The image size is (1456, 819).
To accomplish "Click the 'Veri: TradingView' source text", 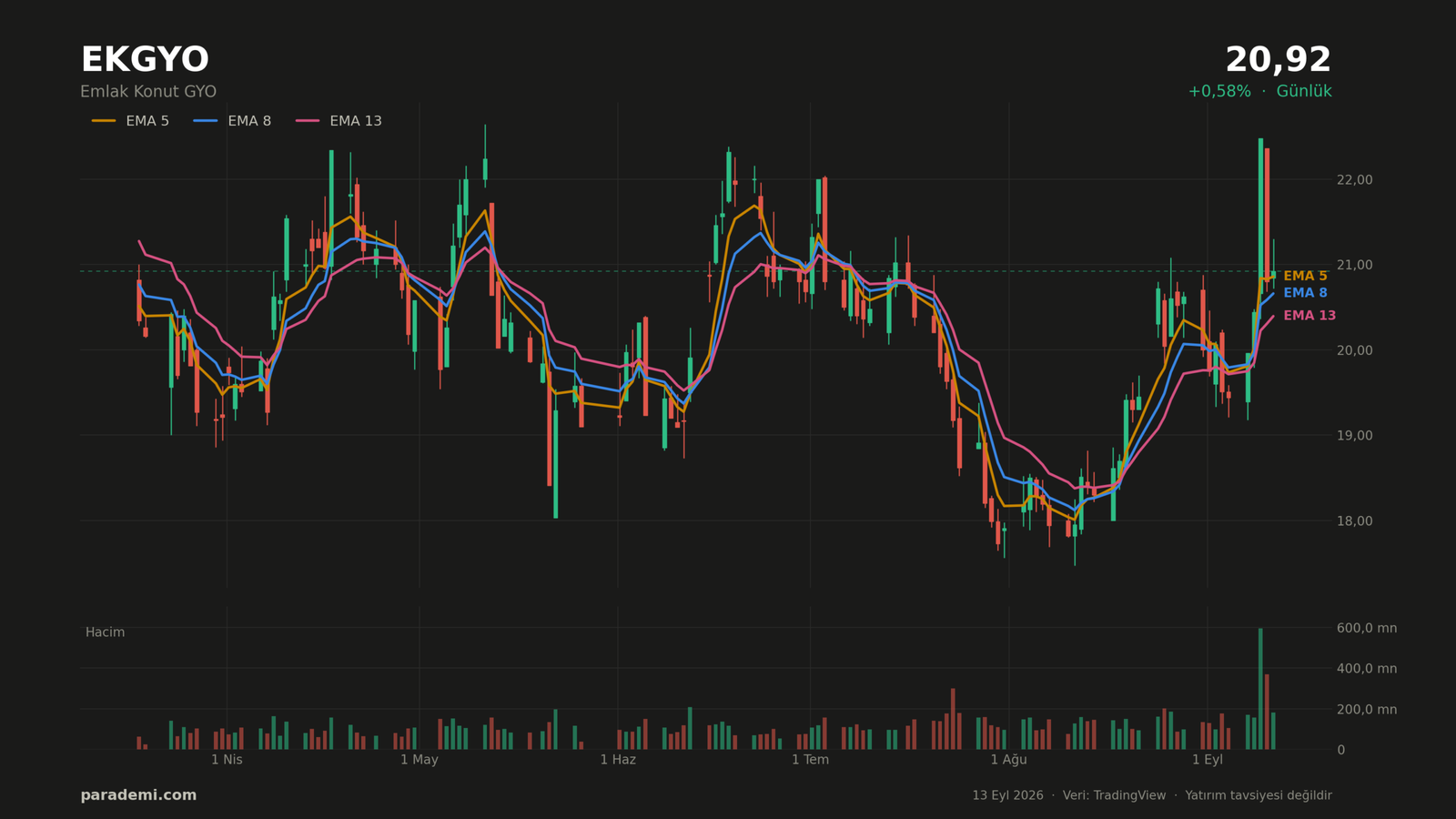I will point(1114,795).
